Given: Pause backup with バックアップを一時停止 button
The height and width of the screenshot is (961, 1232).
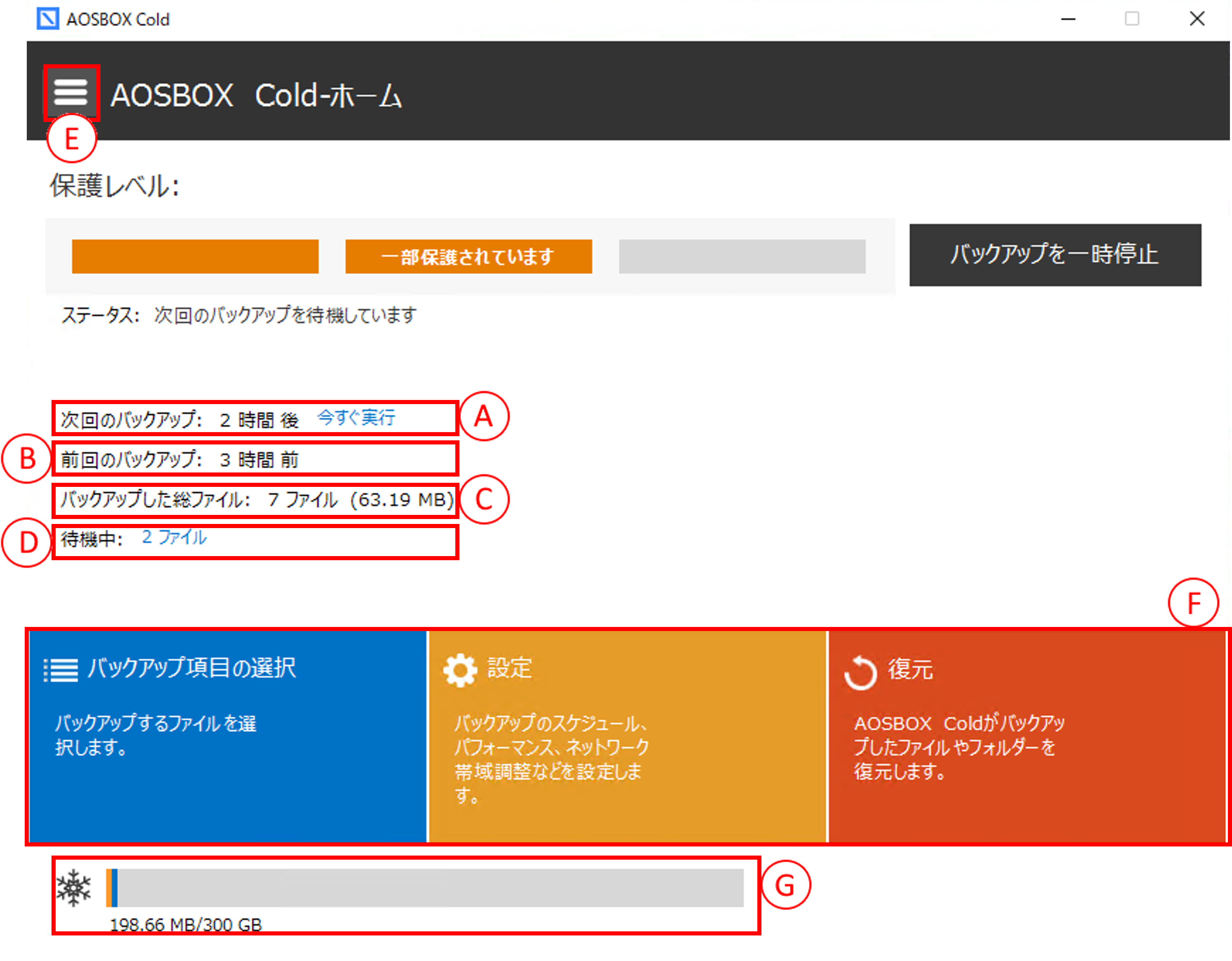Looking at the screenshot, I should click(1054, 255).
